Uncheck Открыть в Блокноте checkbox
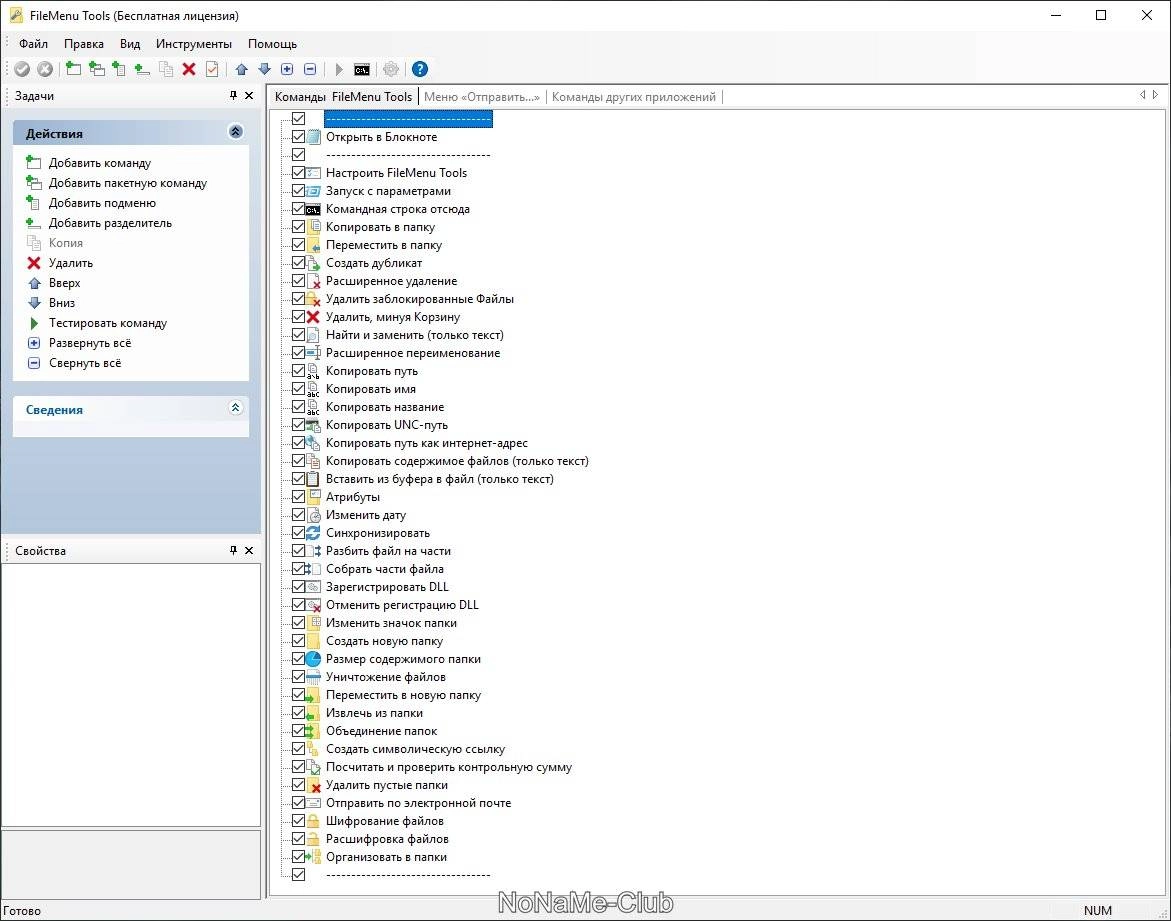Screen dimensions: 1171x921 pos(299,137)
